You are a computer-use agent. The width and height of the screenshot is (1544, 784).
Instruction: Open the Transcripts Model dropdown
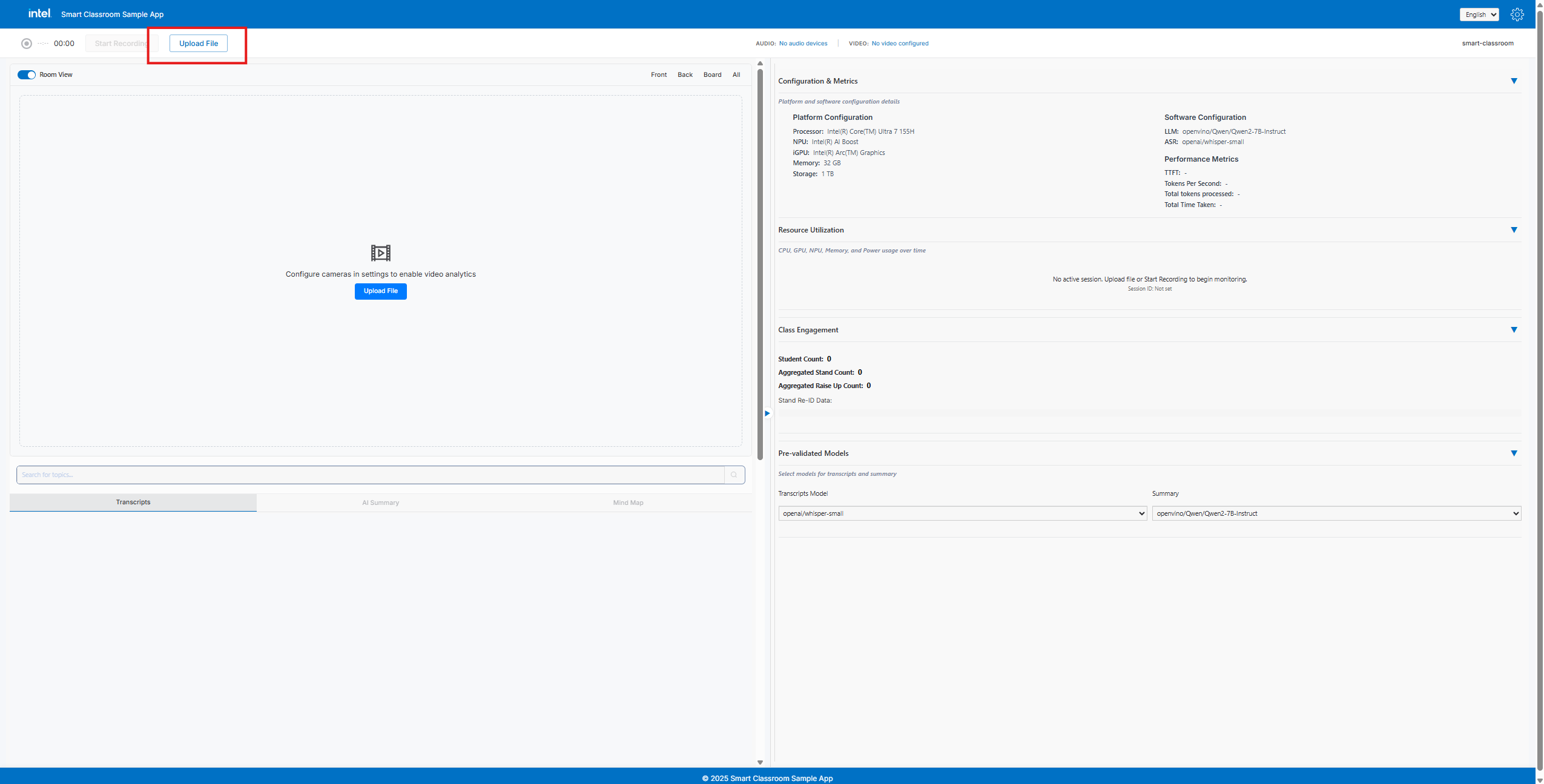(x=962, y=513)
